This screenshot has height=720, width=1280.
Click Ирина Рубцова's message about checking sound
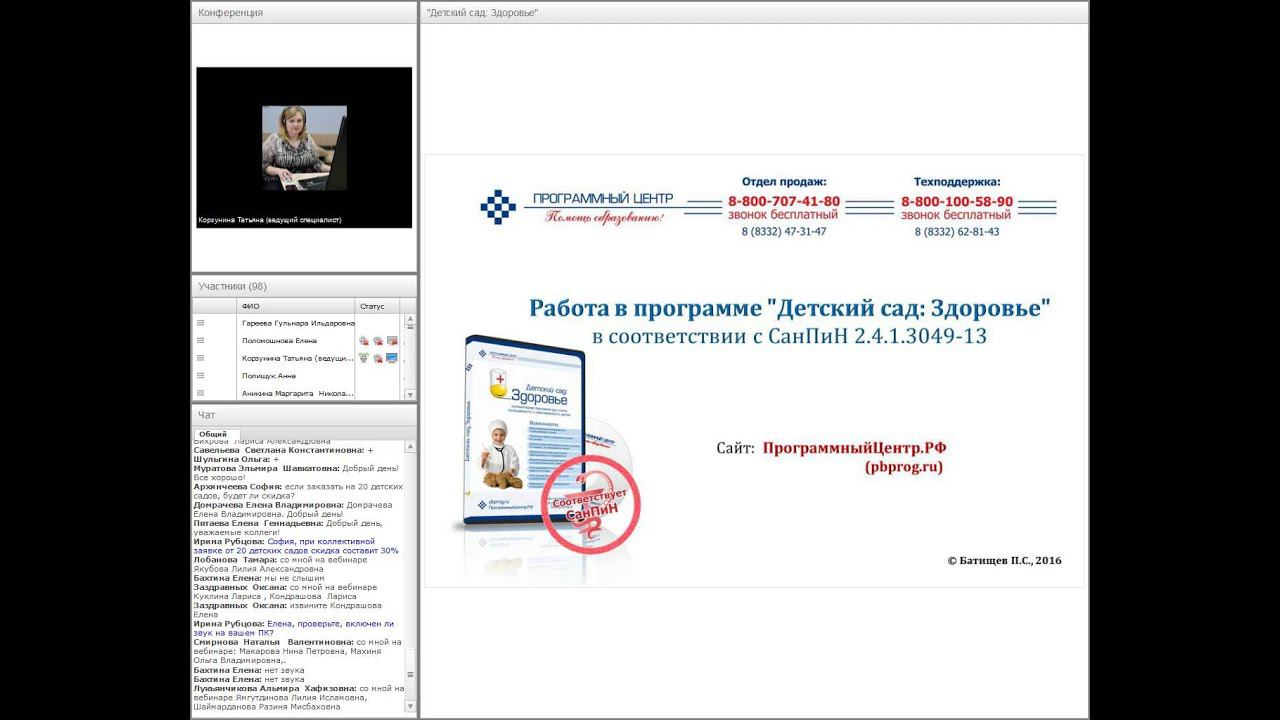point(294,628)
